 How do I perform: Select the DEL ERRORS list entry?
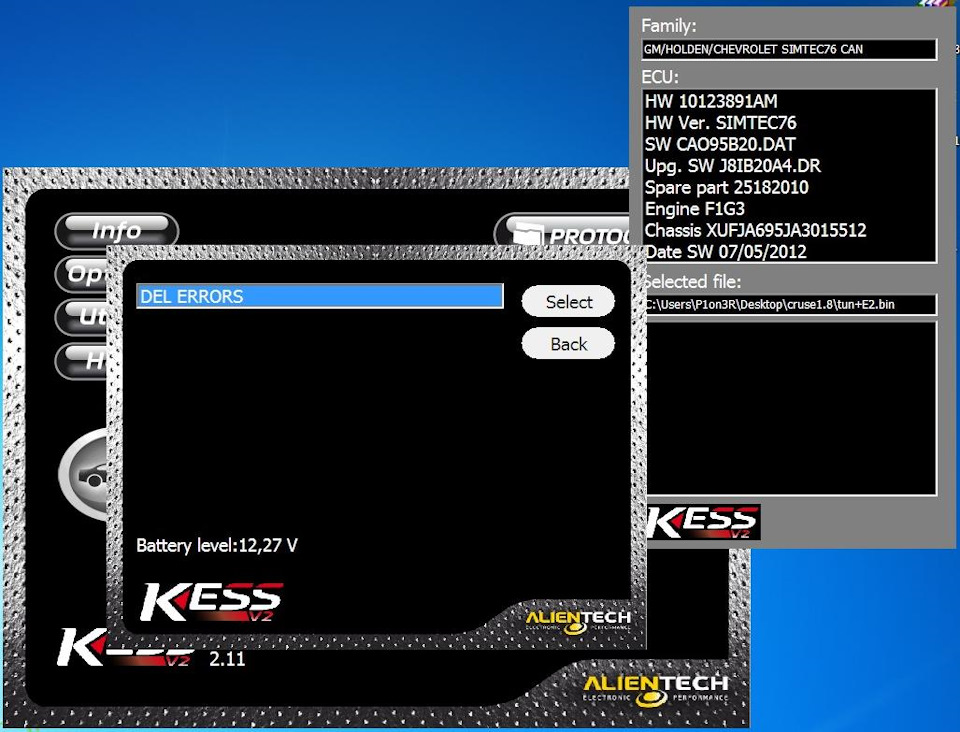(x=320, y=296)
